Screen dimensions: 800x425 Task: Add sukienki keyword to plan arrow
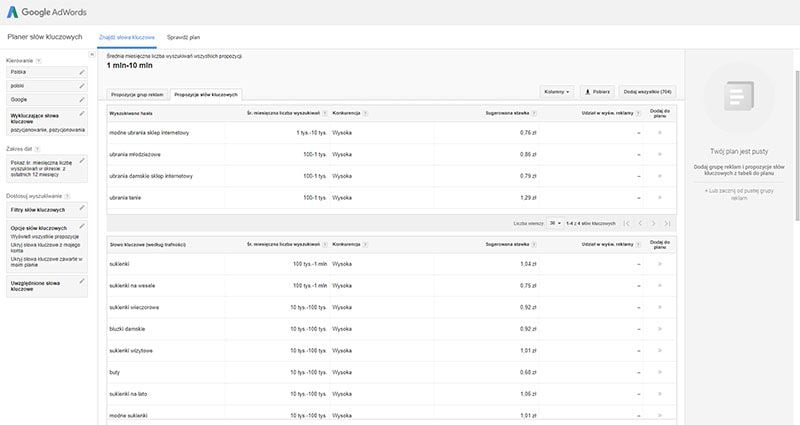tap(660, 264)
